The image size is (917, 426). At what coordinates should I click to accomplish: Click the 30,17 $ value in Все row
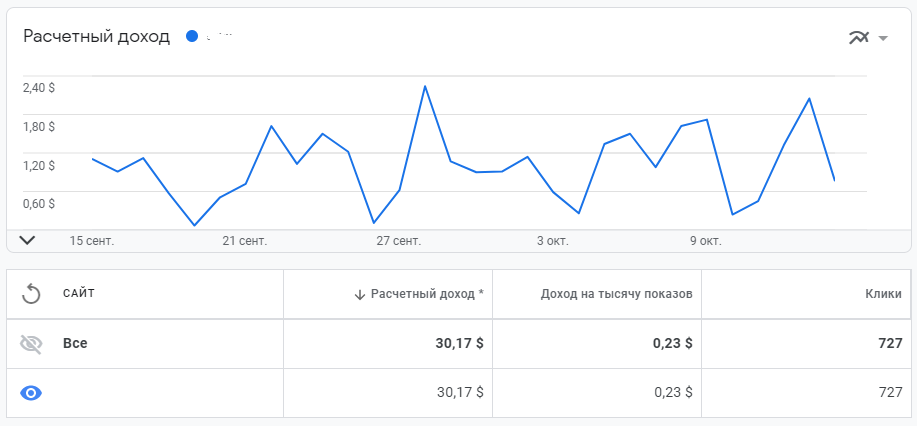point(460,343)
